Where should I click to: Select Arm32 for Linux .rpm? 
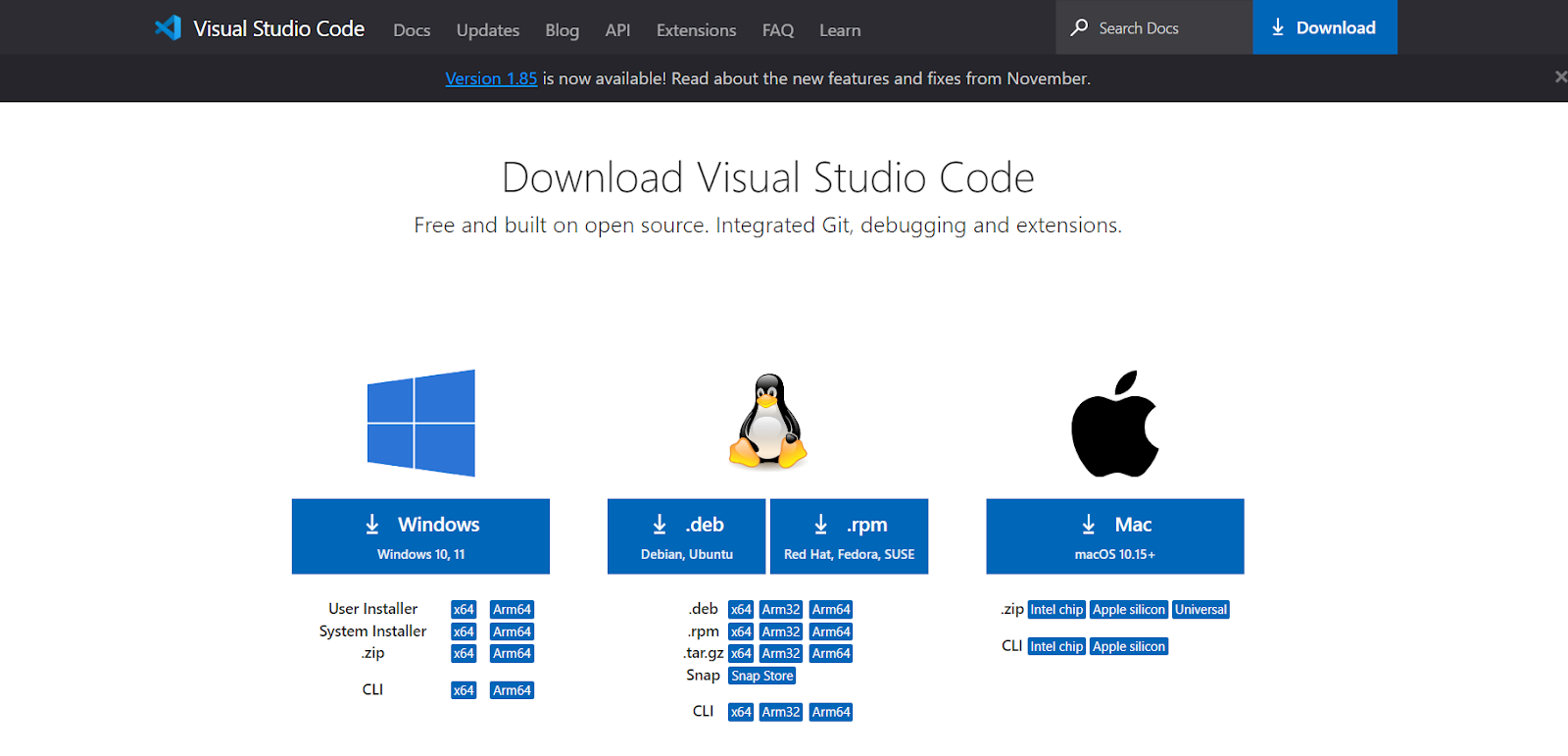781,632
